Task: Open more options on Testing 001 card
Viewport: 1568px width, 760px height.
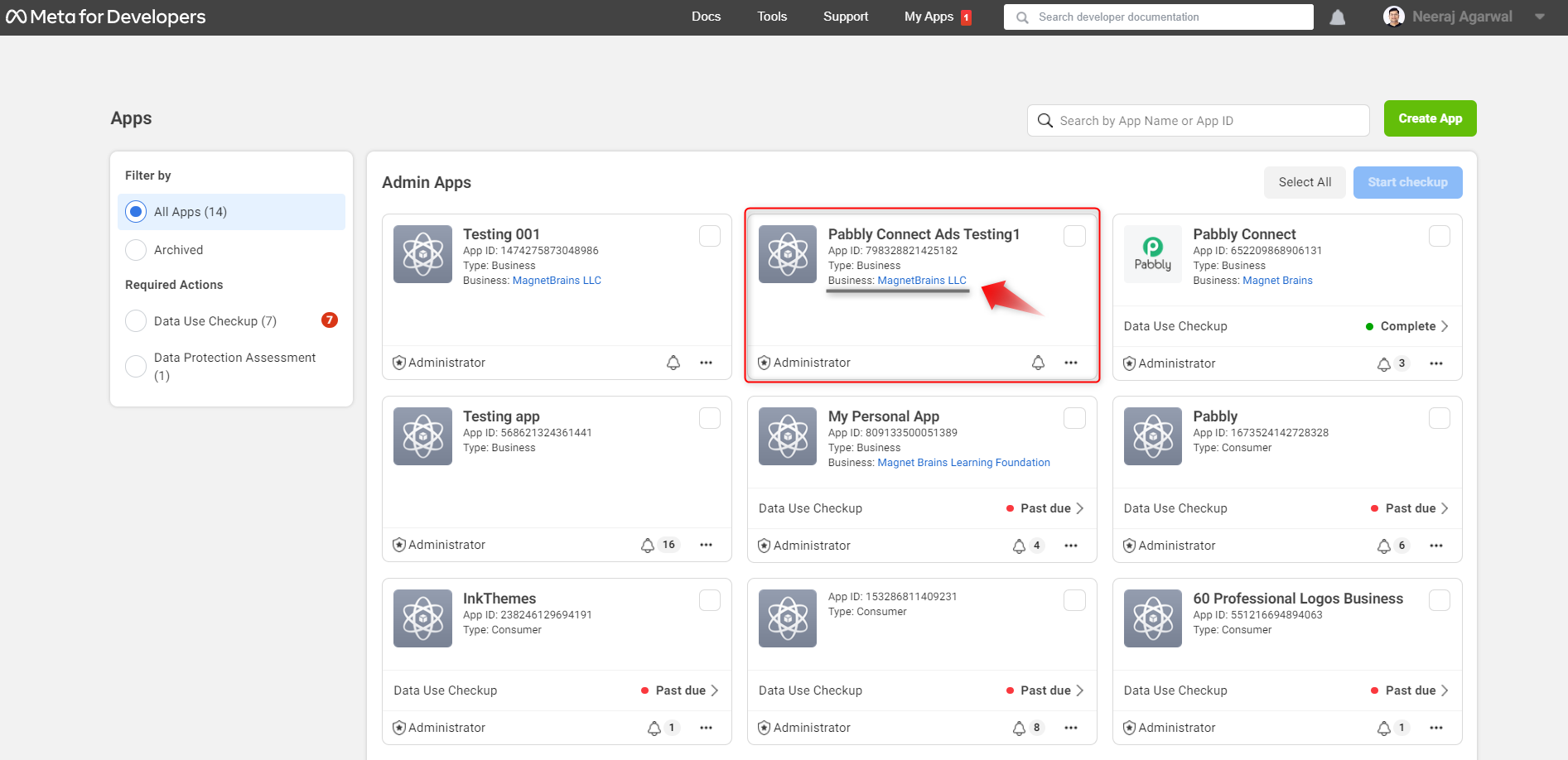Action: click(x=706, y=363)
